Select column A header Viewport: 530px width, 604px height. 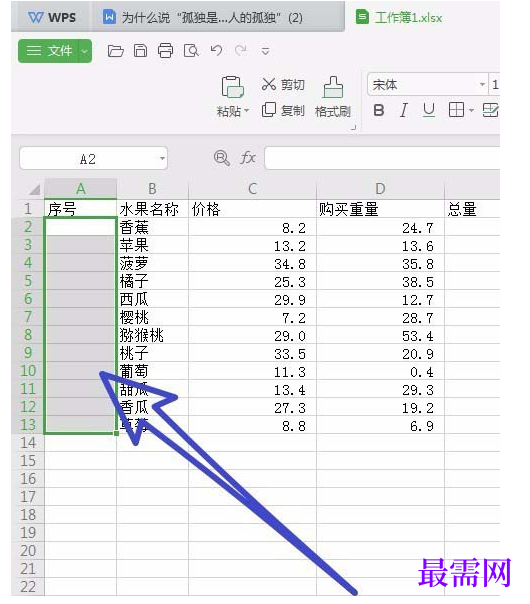coord(81,189)
